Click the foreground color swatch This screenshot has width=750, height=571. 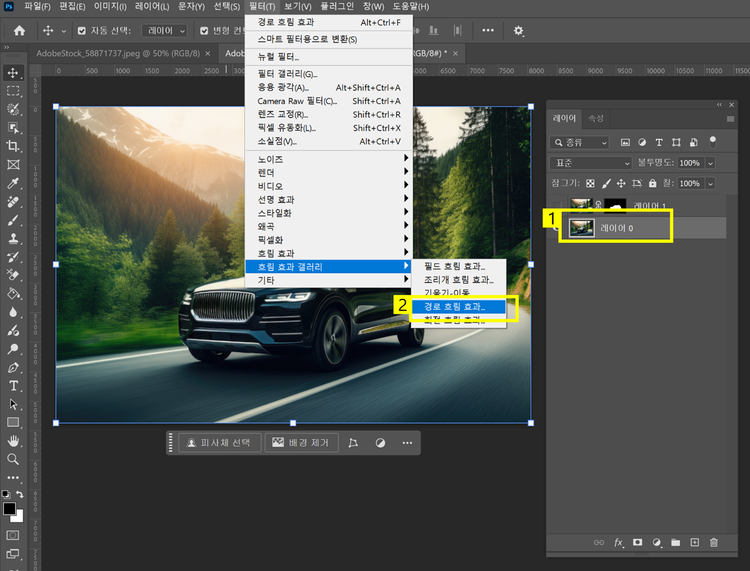tap(9, 509)
